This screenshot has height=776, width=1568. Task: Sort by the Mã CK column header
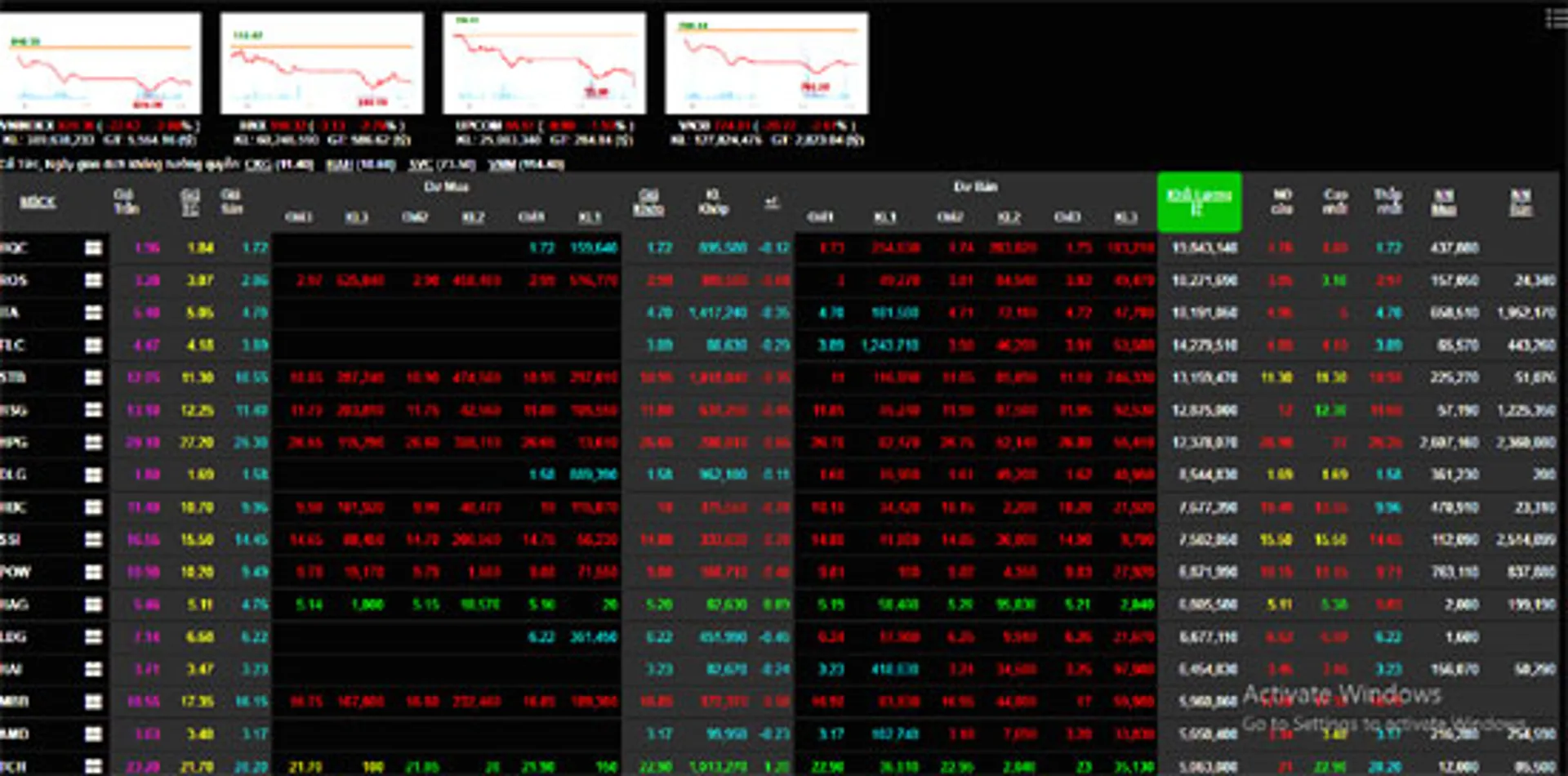38,202
